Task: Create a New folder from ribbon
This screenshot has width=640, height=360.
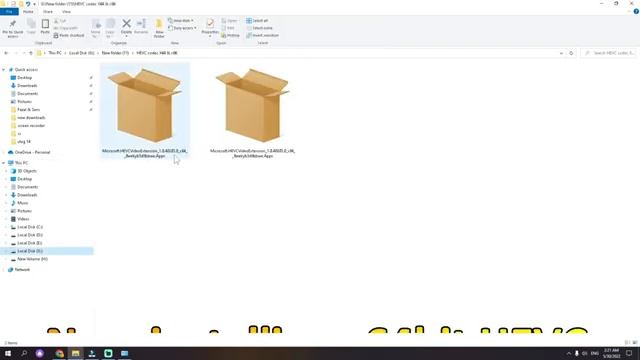Action: pos(159,28)
